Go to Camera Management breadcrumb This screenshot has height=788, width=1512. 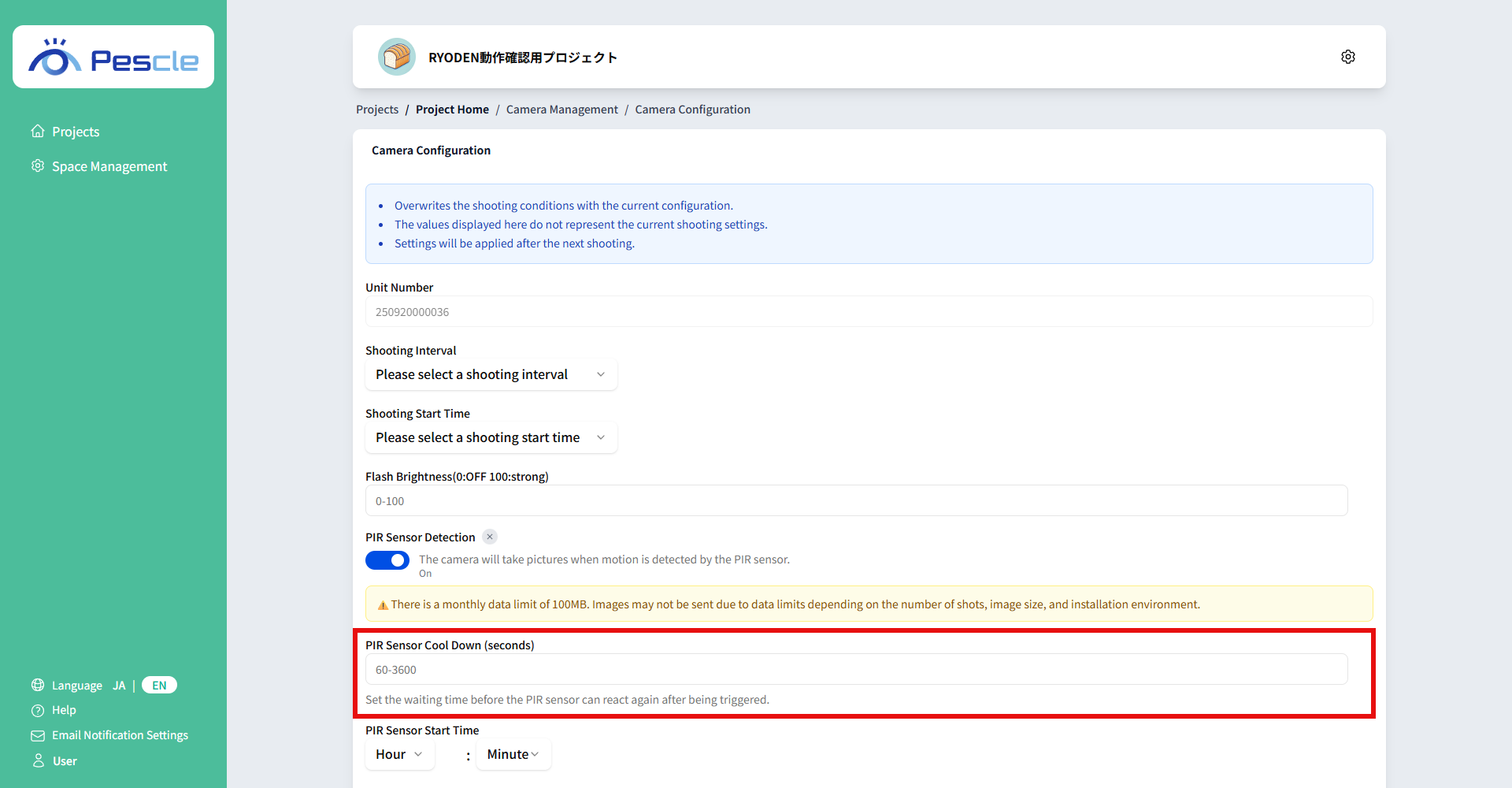point(562,110)
